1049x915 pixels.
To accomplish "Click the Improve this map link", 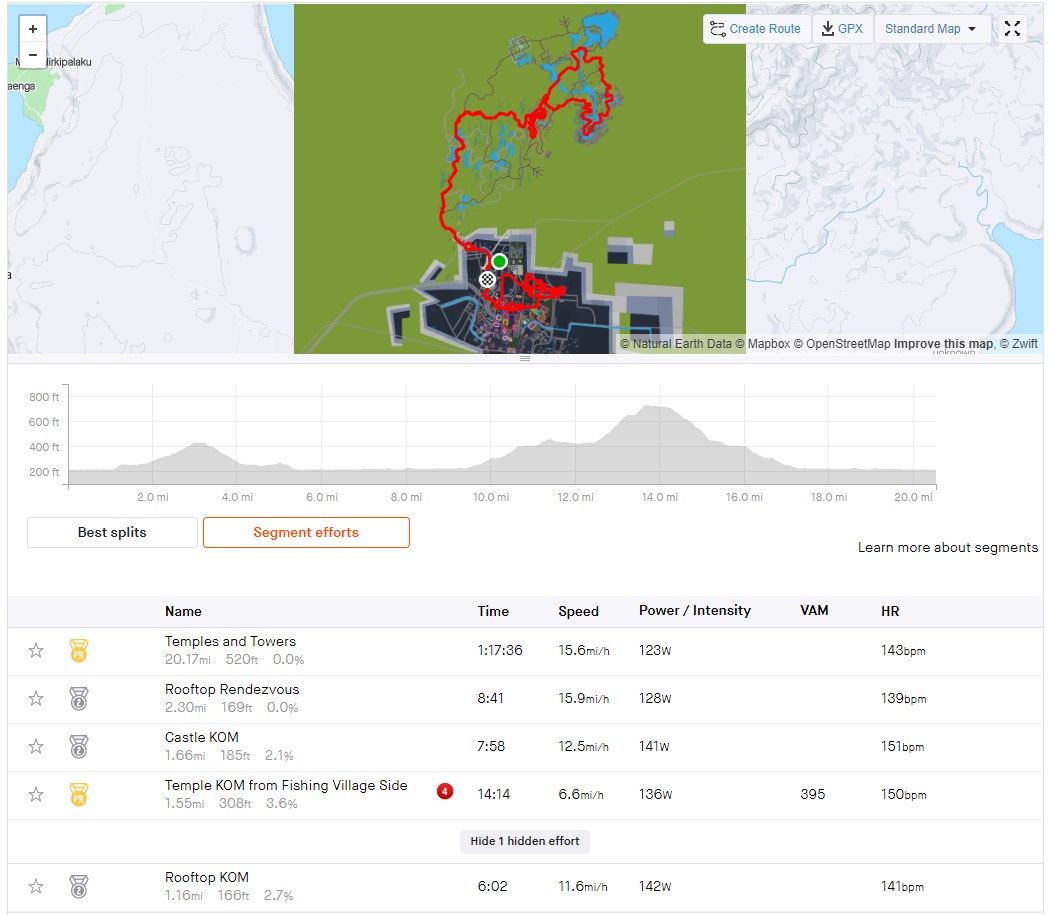I will tap(945, 344).
